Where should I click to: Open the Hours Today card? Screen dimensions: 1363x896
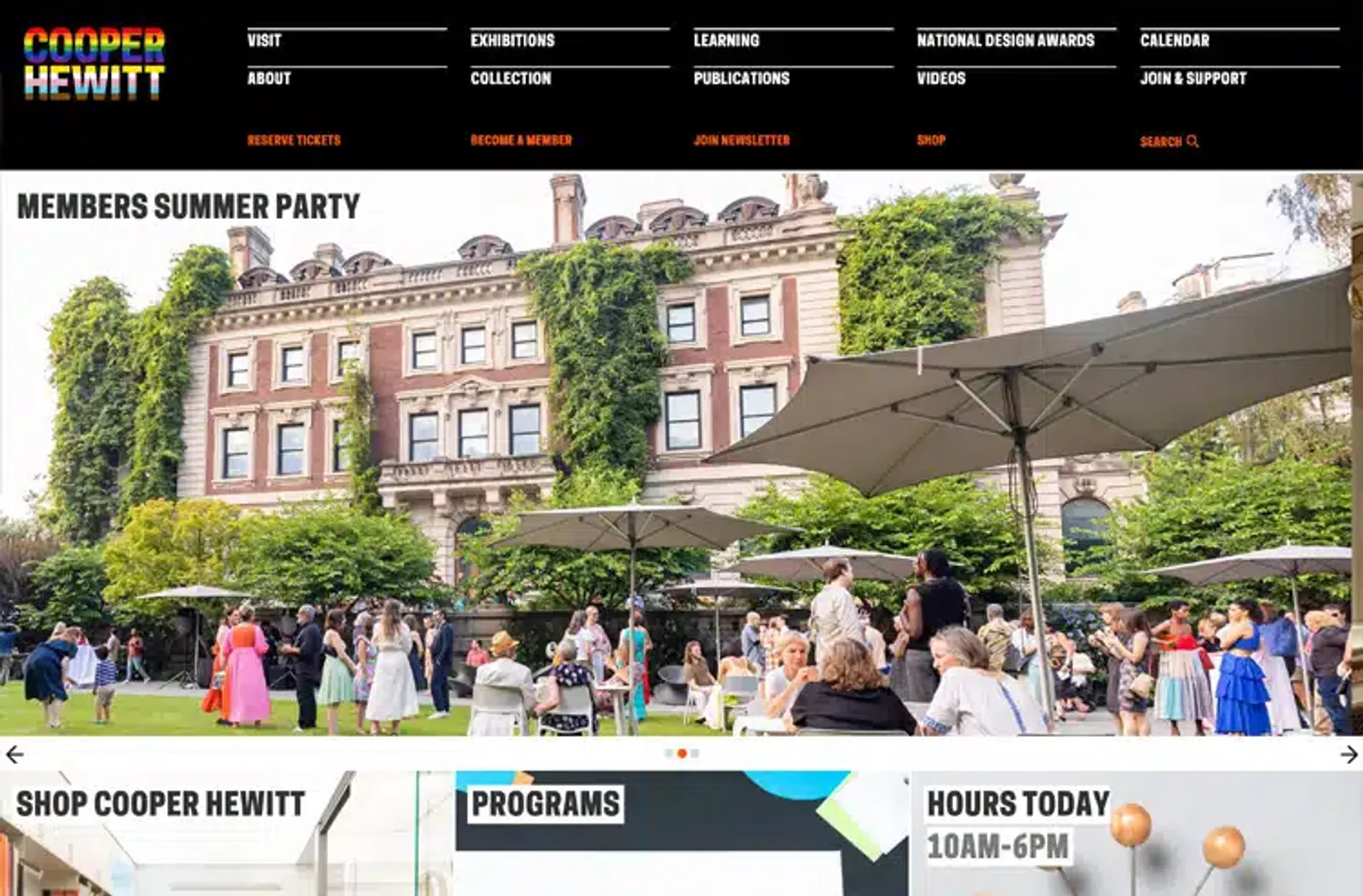pyautogui.click(x=1137, y=833)
